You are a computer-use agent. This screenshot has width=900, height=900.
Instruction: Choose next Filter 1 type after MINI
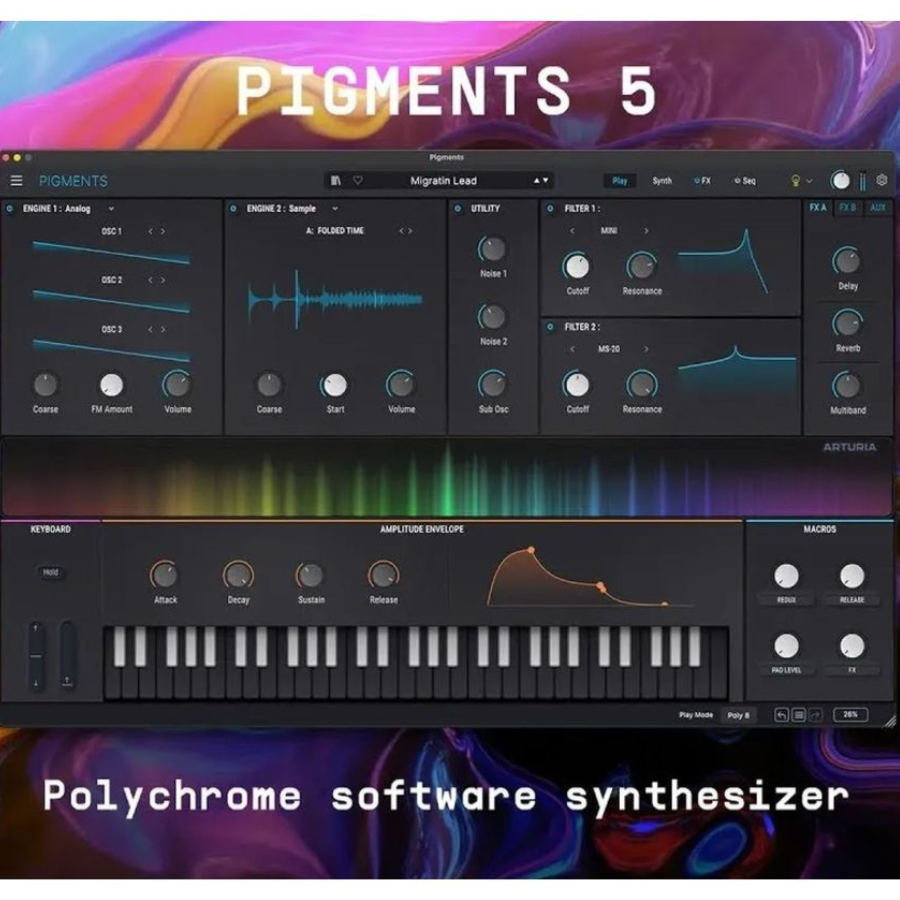pyautogui.click(x=646, y=231)
